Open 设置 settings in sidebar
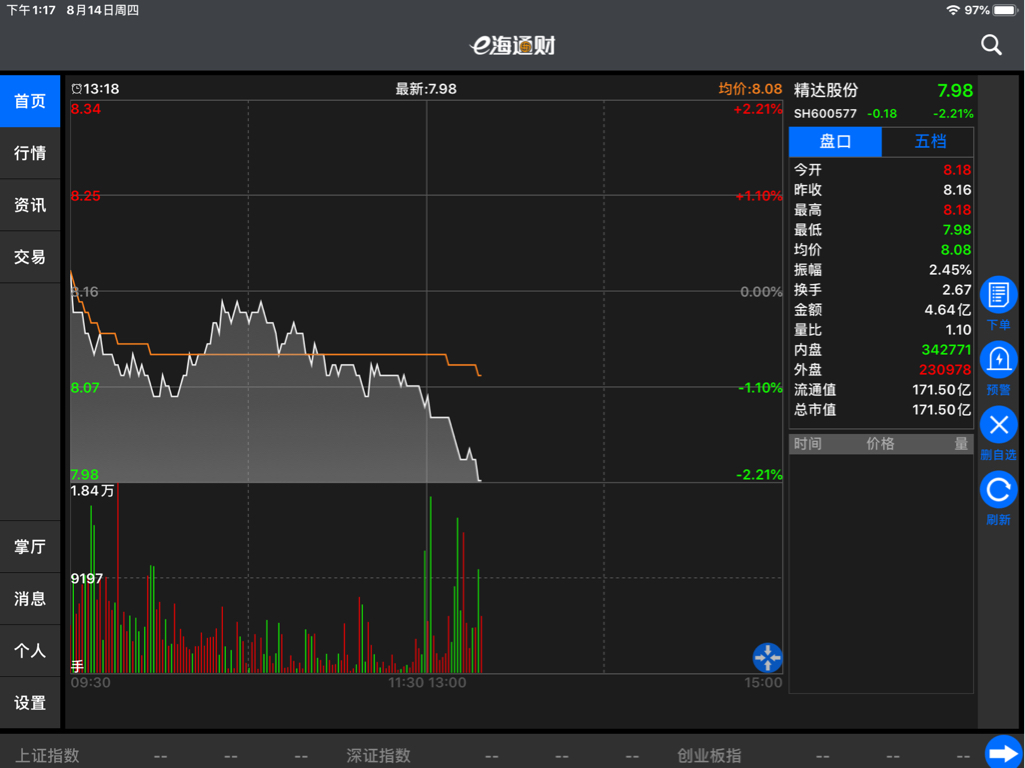This screenshot has height=768, width=1025. (x=30, y=703)
